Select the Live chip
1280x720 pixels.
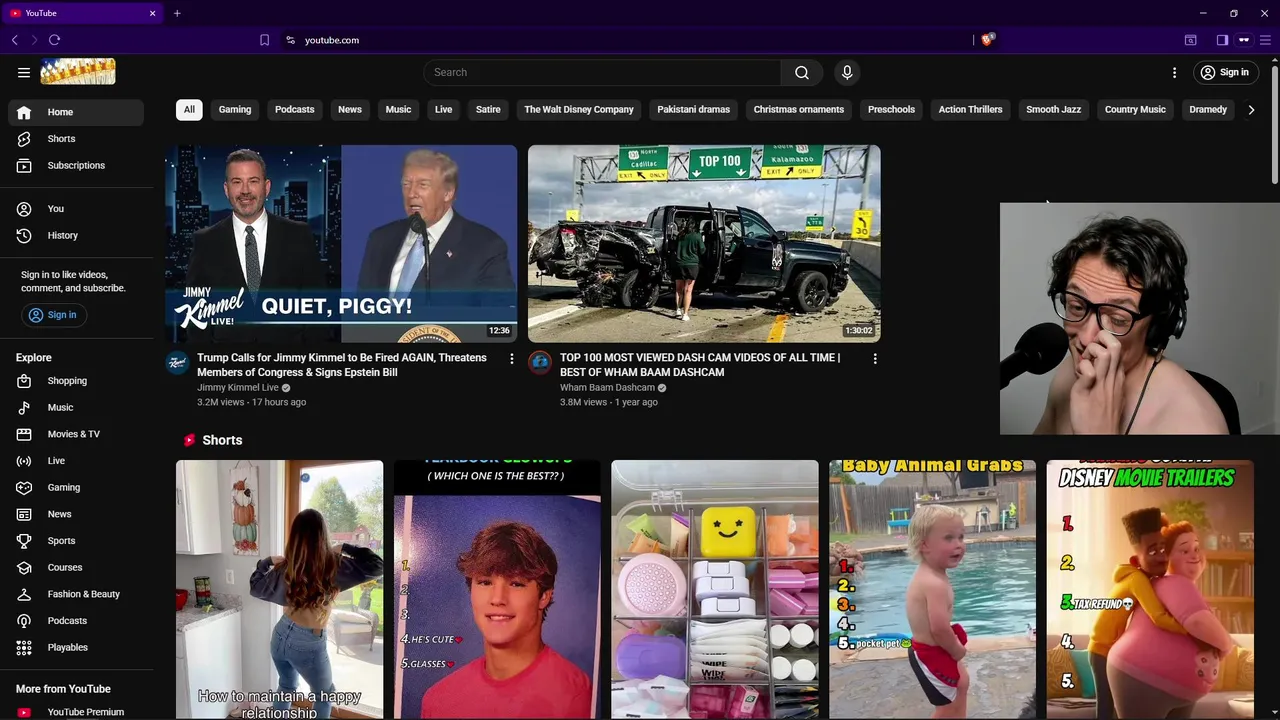(444, 110)
